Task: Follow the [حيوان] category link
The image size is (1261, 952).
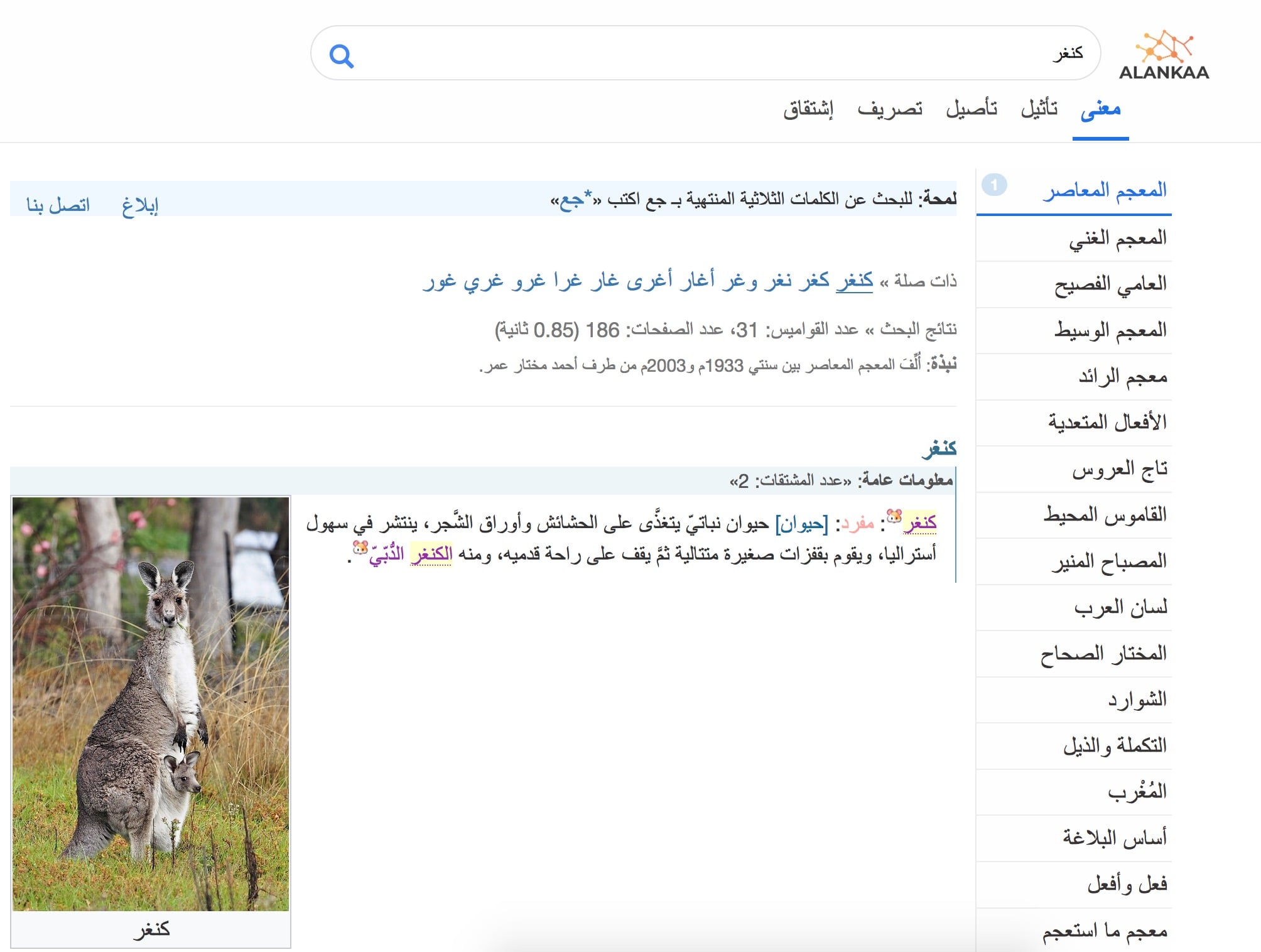Action: point(802,523)
